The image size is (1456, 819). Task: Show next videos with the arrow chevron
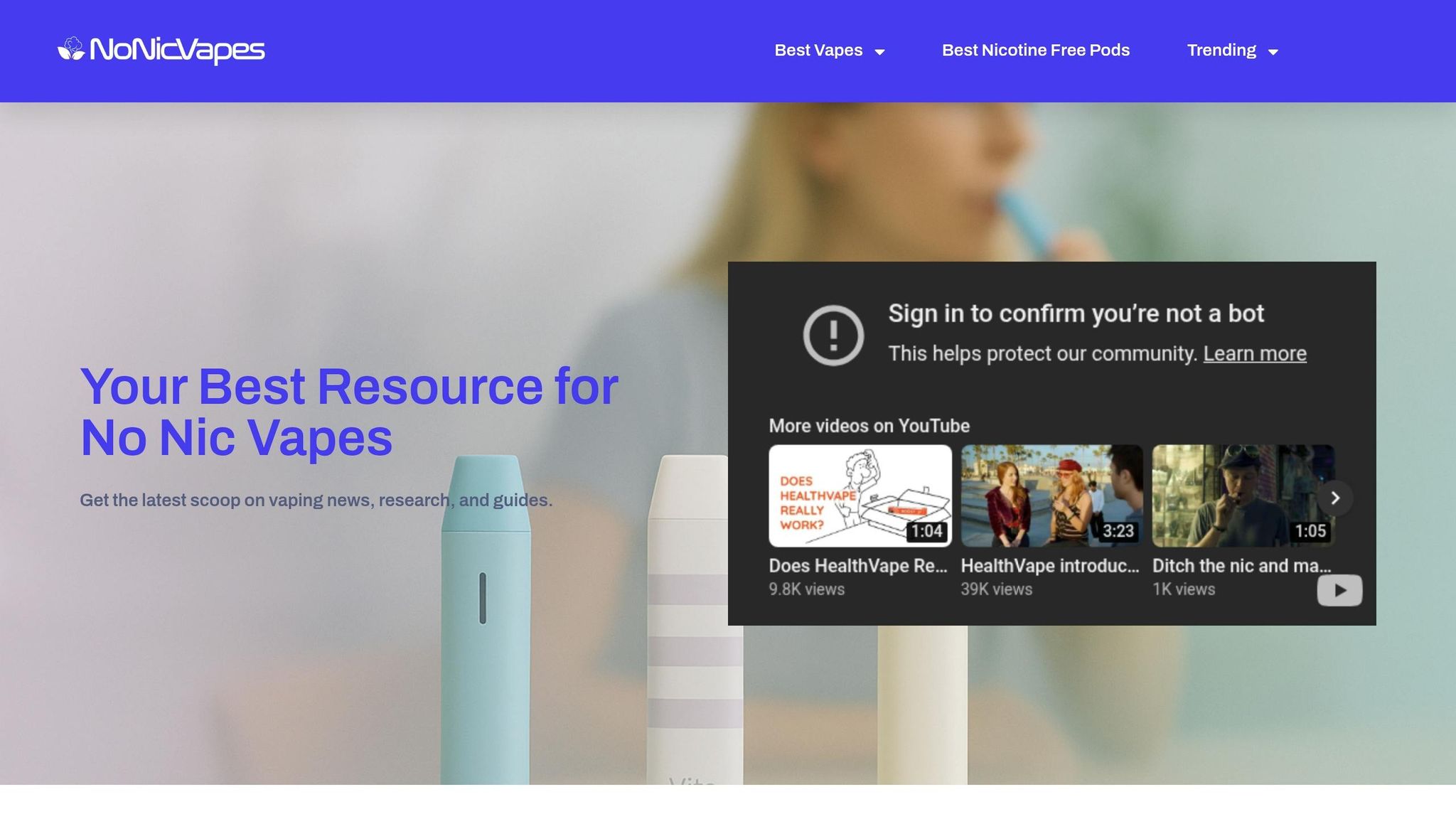coord(1335,498)
